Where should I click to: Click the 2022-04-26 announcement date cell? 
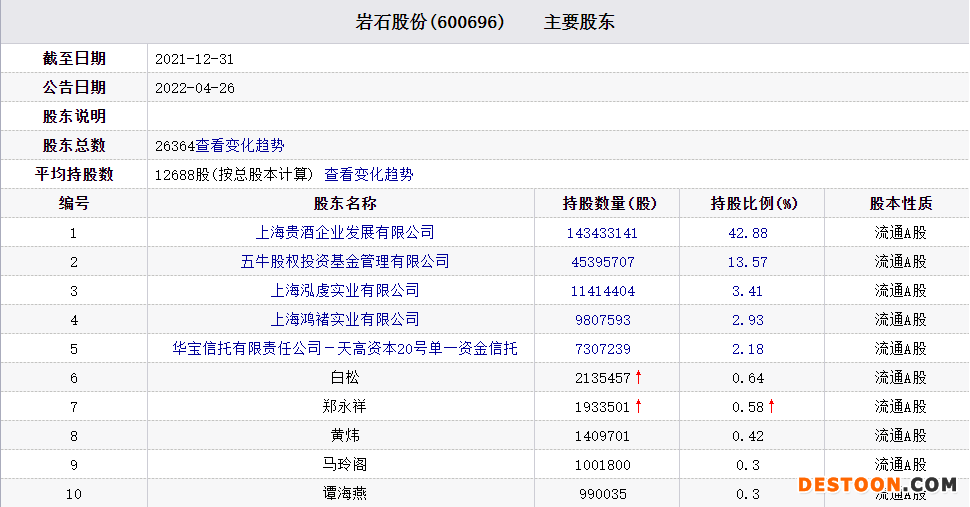pyautogui.click(x=195, y=88)
